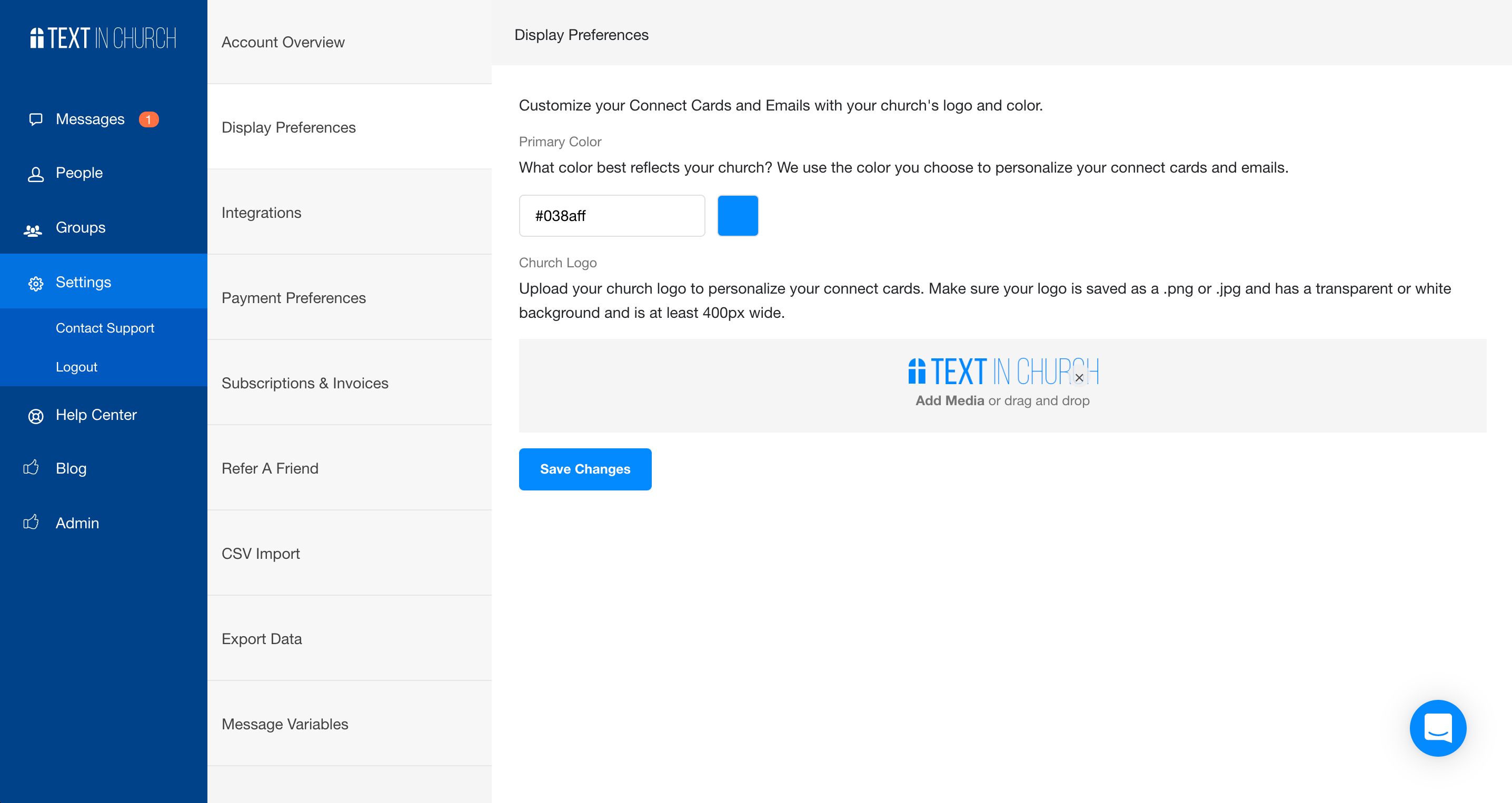Select the Display Preferences settings tab
The image size is (1512, 803).
[349, 127]
